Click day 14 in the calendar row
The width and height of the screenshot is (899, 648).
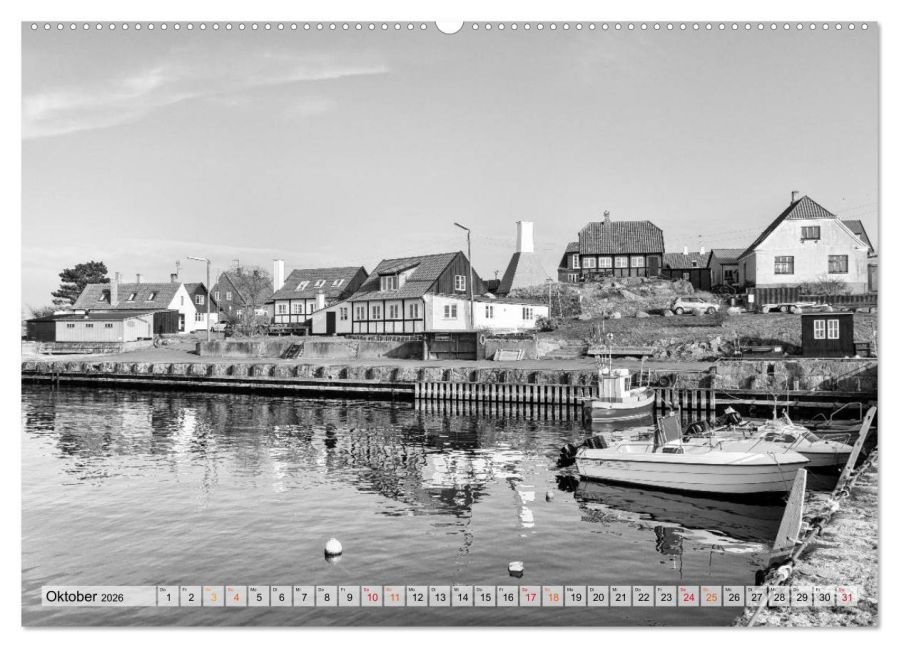click(x=462, y=597)
